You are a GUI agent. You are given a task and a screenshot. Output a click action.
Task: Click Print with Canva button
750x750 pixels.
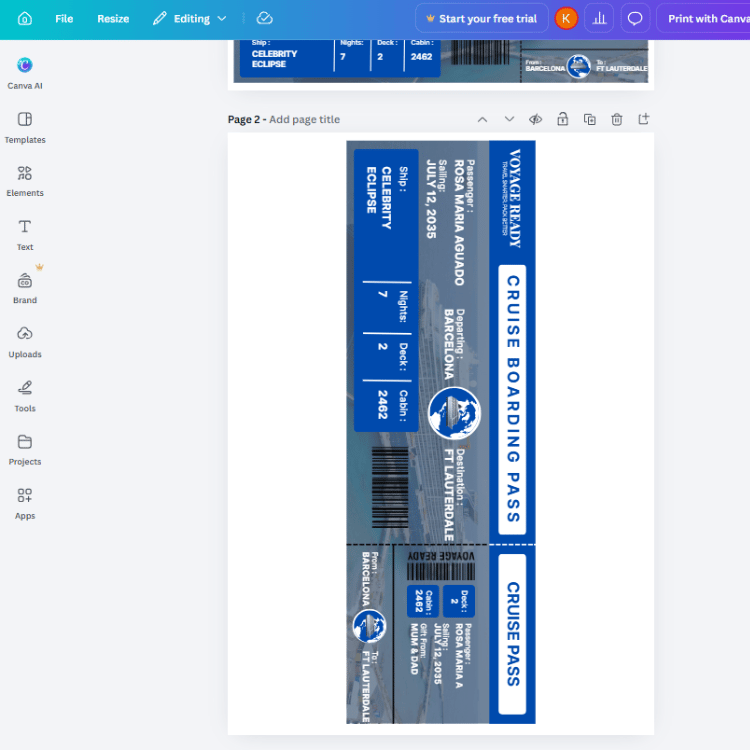tap(704, 19)
